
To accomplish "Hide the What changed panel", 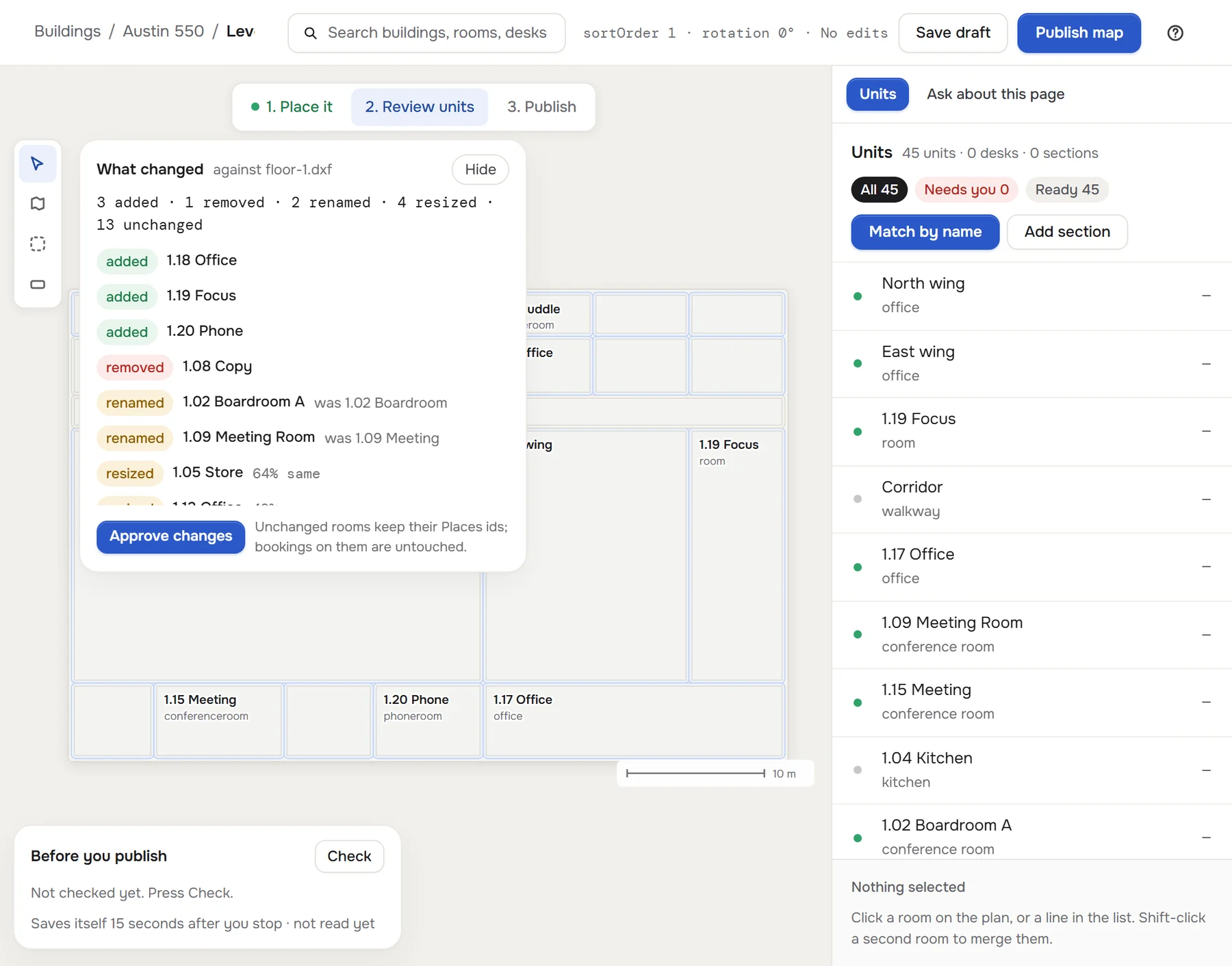I will pos(480,170).
